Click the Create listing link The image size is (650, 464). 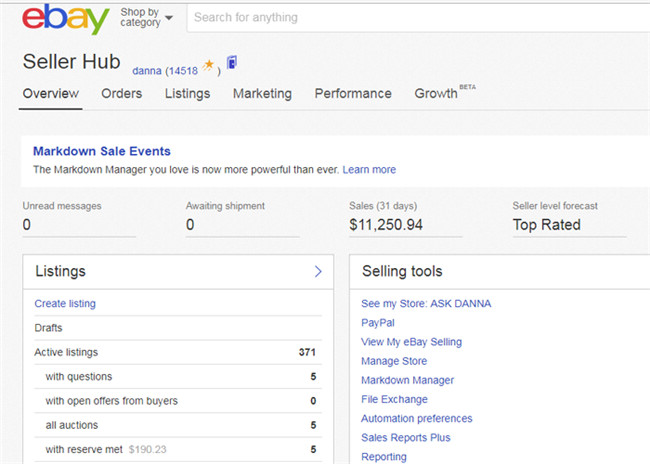click(65, 304)
